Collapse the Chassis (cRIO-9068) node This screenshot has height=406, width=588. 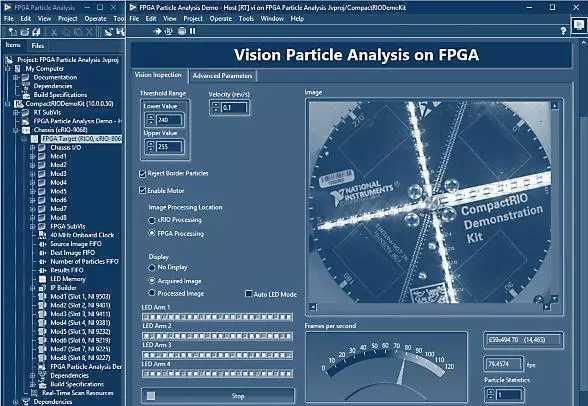tap(16, 130)
